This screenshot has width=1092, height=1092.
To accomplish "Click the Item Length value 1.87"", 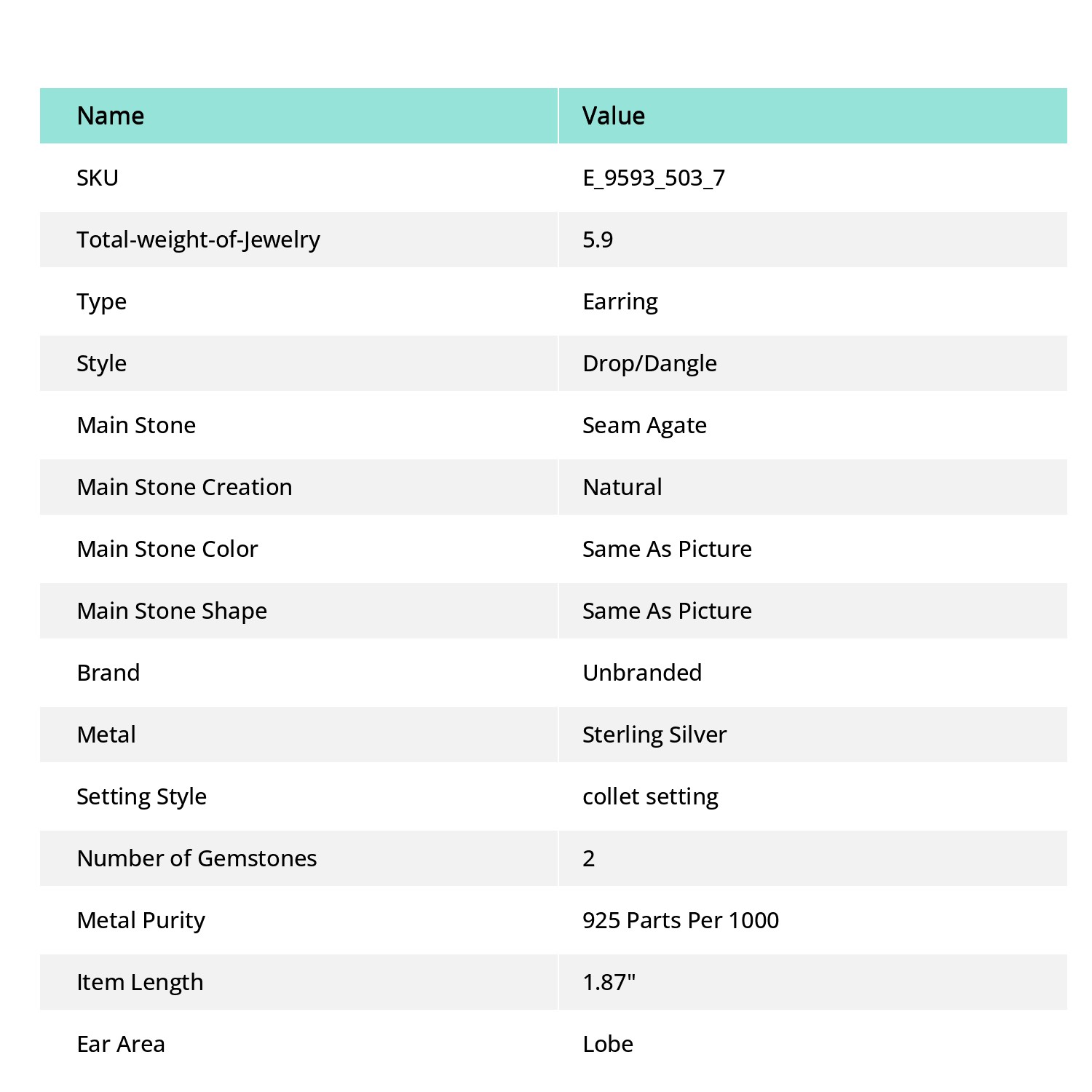I will click(x=609, y=982).
